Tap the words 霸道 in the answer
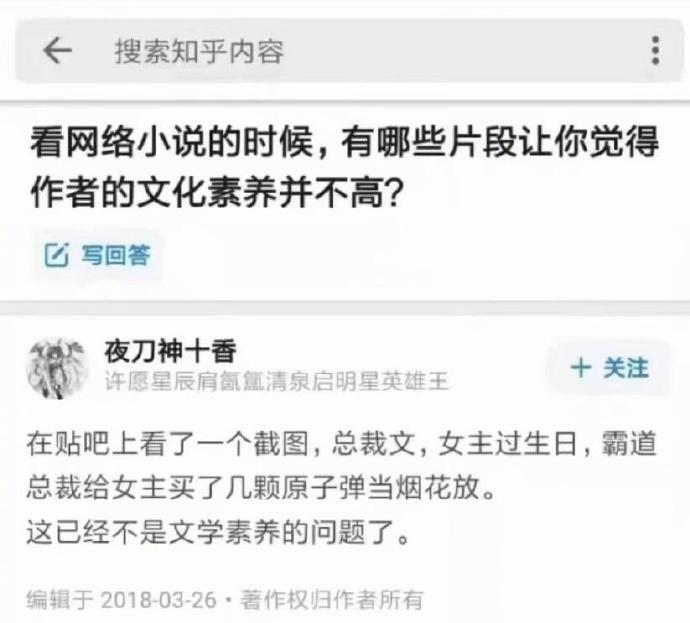This screenshot has height=623, width=690. coord(629,444)
